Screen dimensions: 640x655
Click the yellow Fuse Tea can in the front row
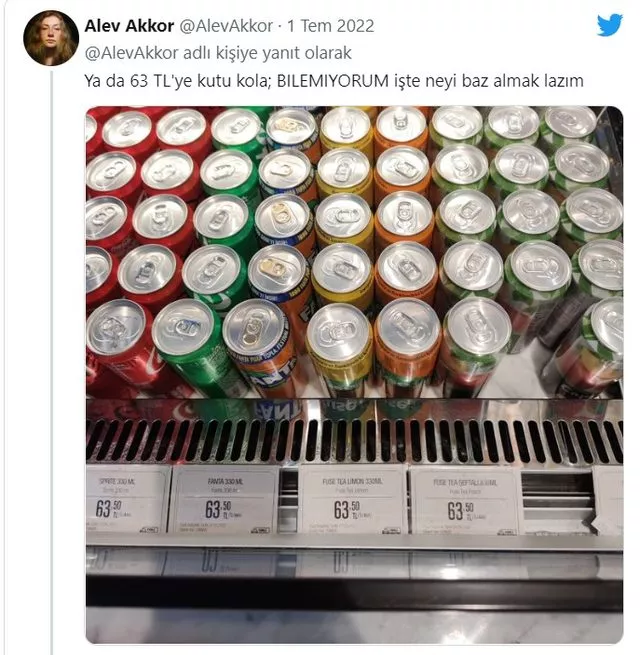[x=339, y=349]
